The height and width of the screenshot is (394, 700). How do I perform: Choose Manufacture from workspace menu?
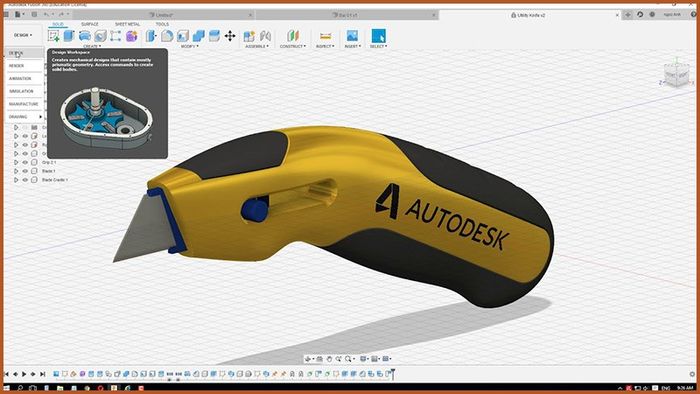click(24, 104)
